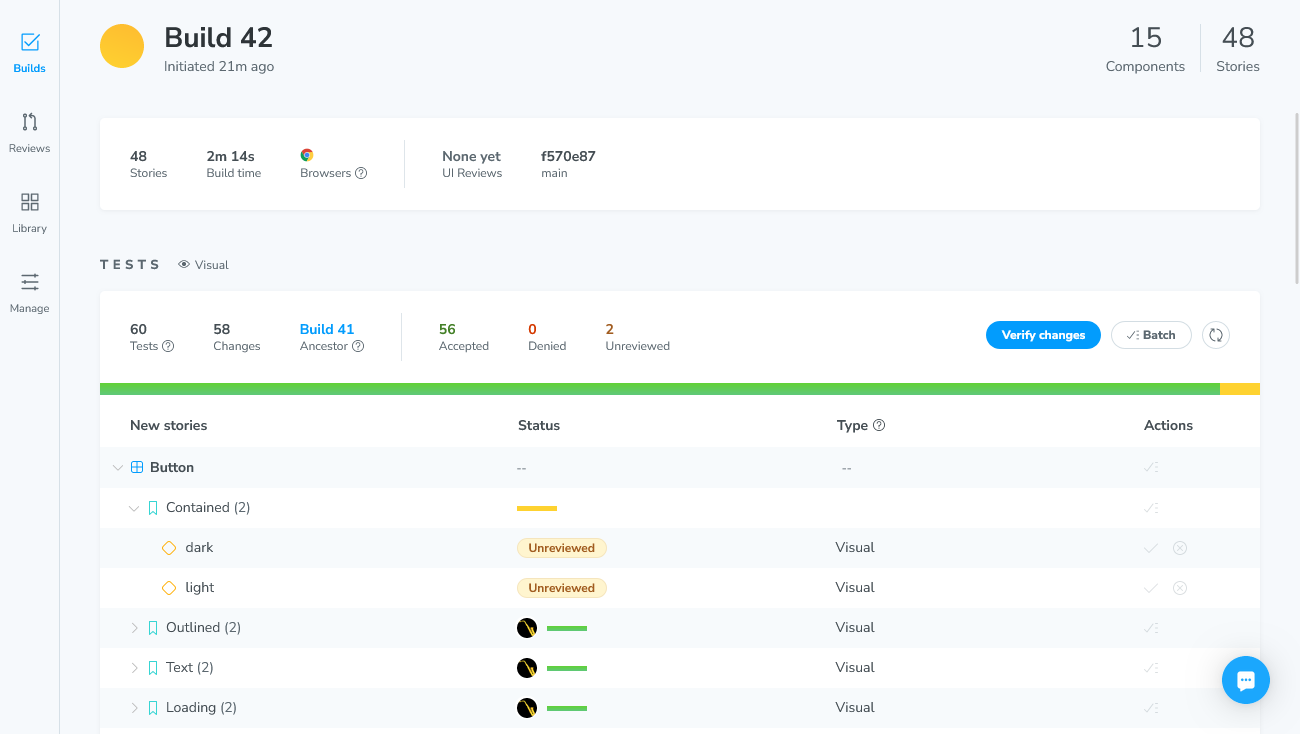Image resolution: width=1300 pixels, height=734 pixels.
Task: Open the Builds section in sidebar
Action: point(30,53)
